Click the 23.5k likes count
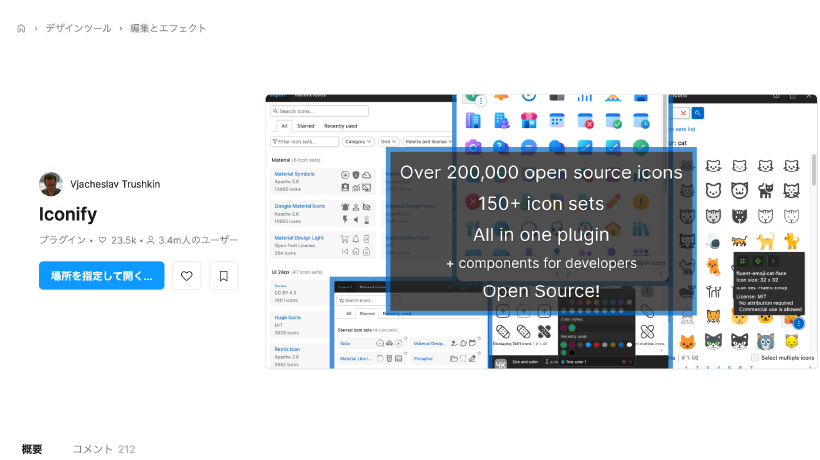Screen dimensions: 820x460 [x=118, y=240]
